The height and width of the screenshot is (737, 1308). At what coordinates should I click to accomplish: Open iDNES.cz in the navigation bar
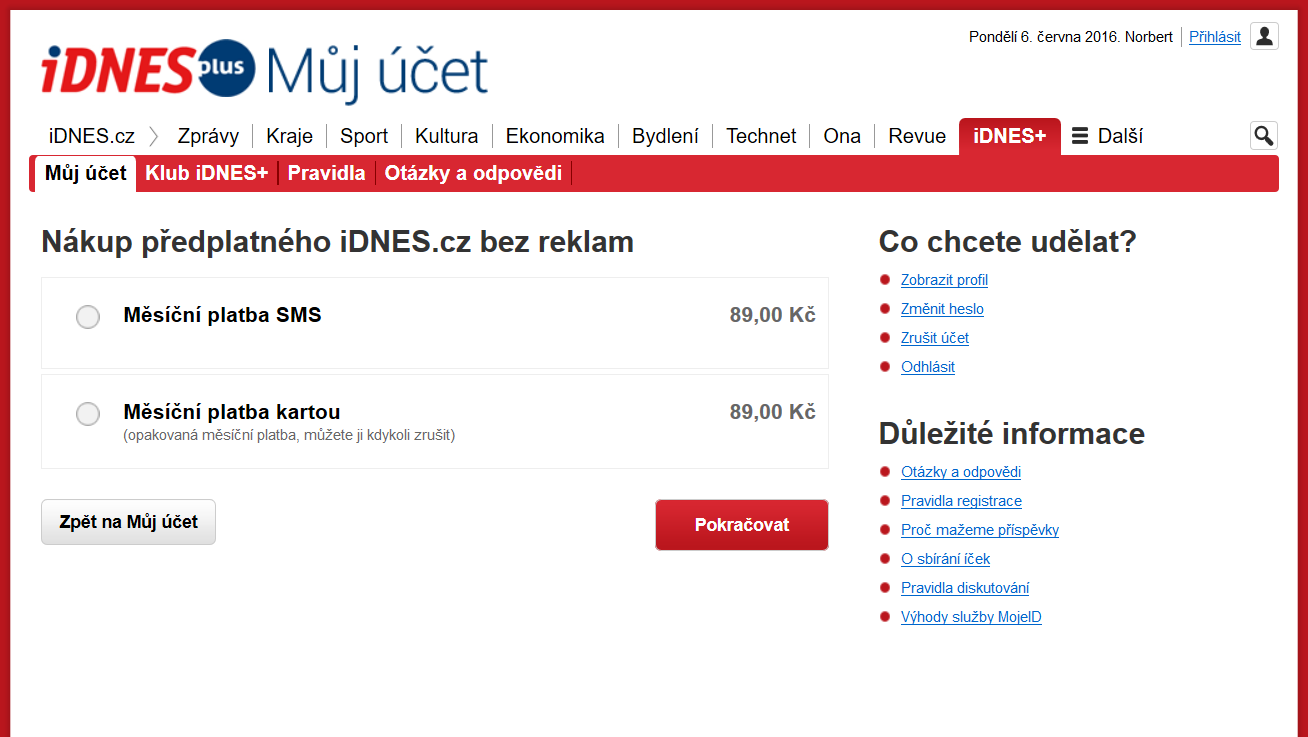[x=92, y=136]
